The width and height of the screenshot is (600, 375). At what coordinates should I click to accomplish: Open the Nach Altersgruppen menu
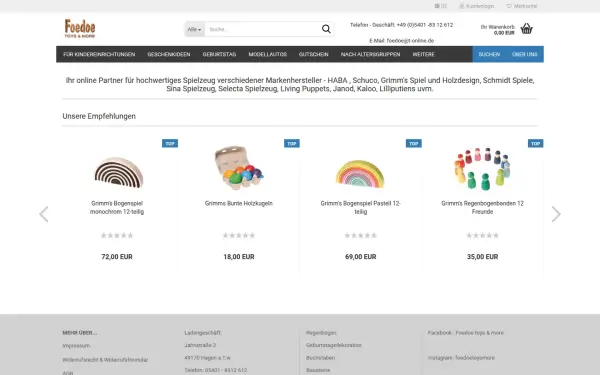pyautogui.click(x=370, y=54)
